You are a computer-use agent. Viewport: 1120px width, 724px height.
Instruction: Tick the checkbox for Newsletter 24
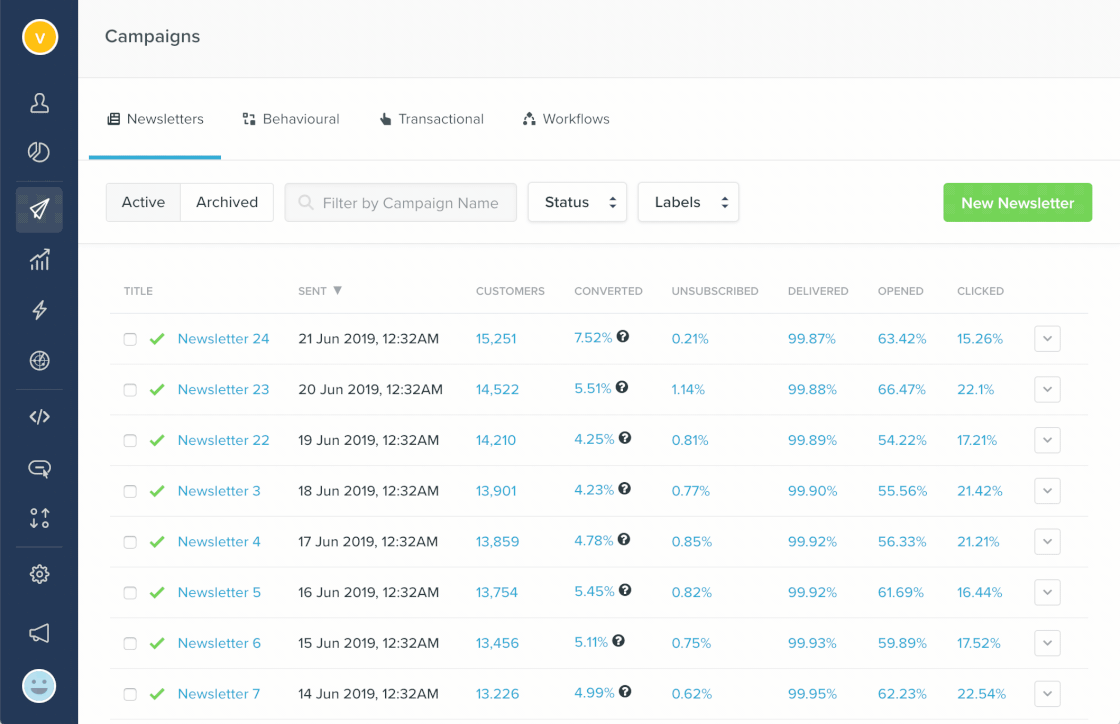pos(130,339)
